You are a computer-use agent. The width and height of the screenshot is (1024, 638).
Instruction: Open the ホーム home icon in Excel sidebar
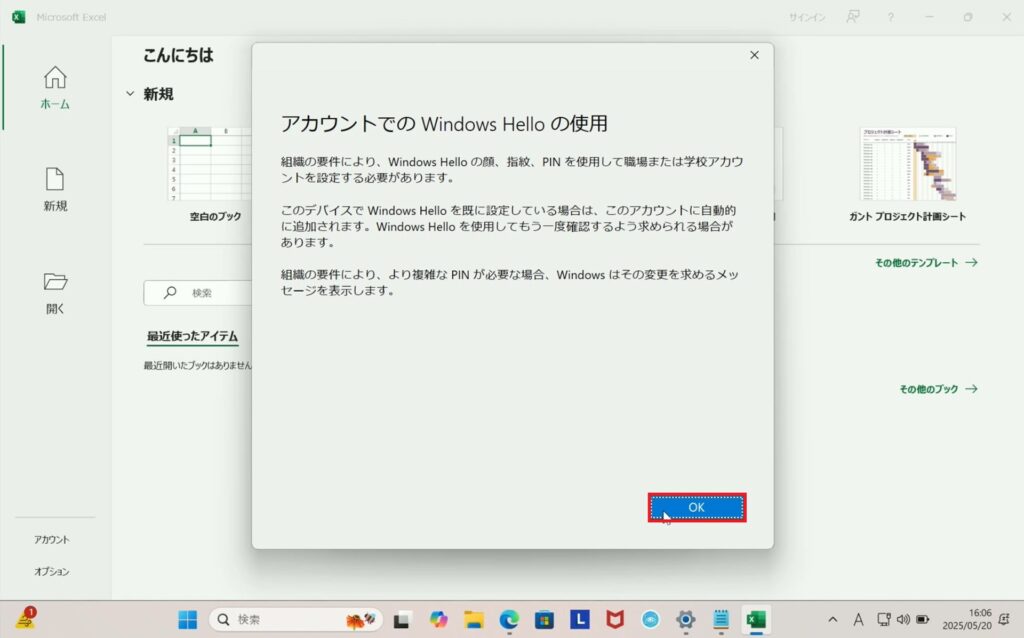click(x=55, y=87)
